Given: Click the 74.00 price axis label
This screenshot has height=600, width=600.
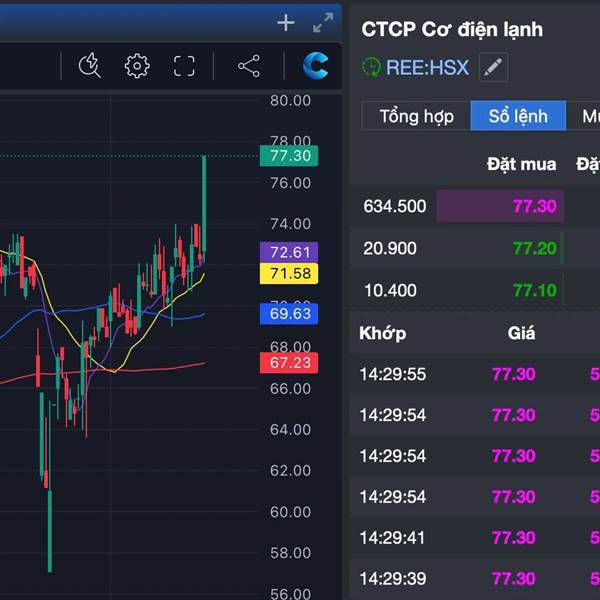Looking at the screenshot, I should click(x=290, y=224).
